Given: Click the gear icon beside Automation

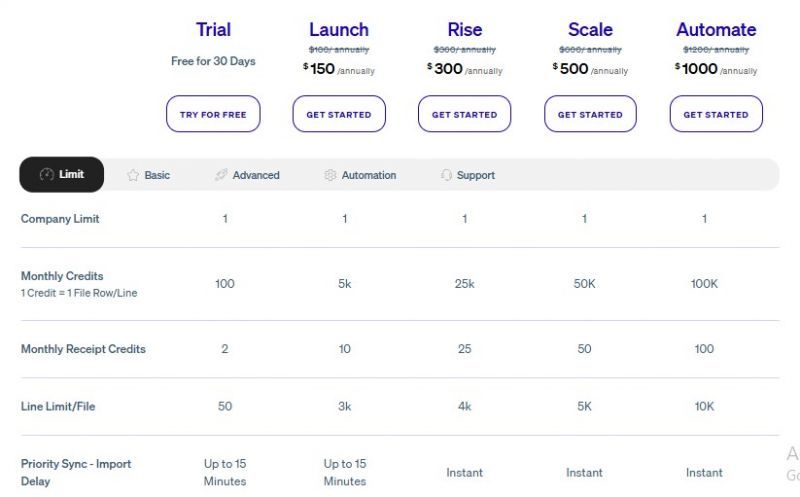Looking at the screenshot, I should tap(330, 175).
